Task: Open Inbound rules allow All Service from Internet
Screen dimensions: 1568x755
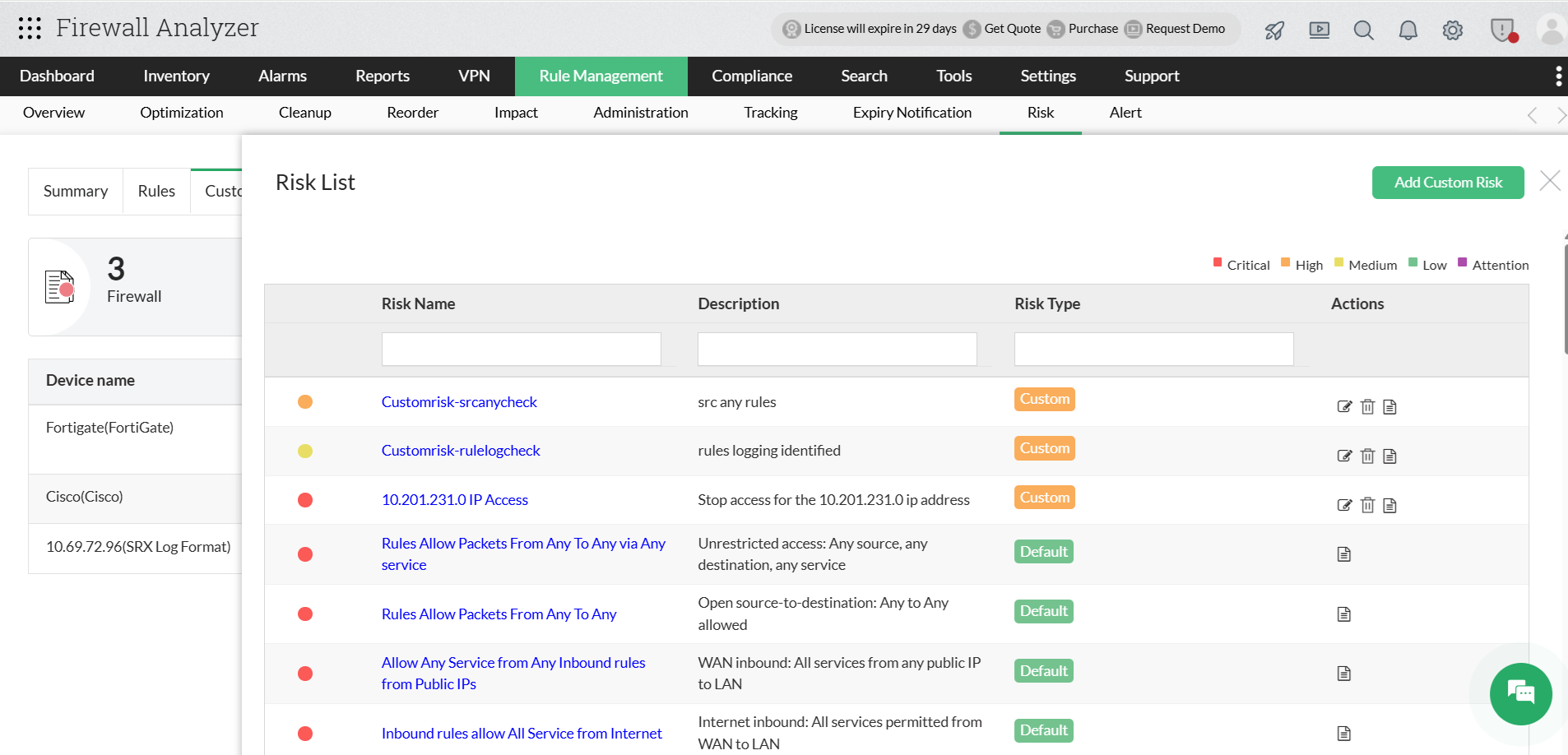Action: (x=522, y=734)
